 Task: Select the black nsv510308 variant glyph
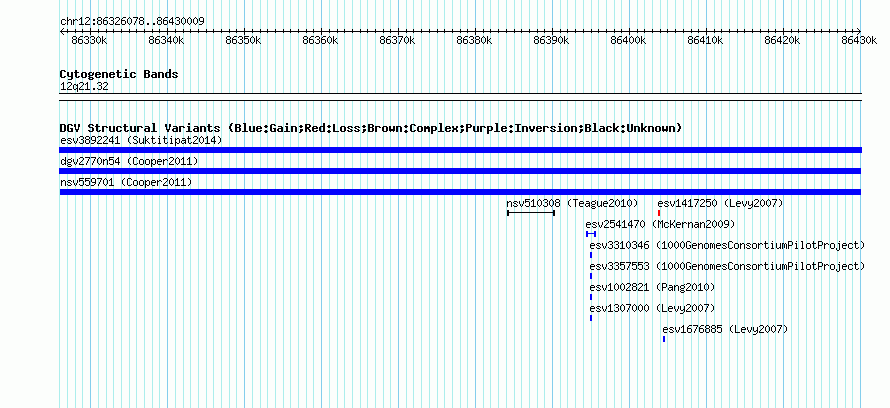tap(531, 213)
